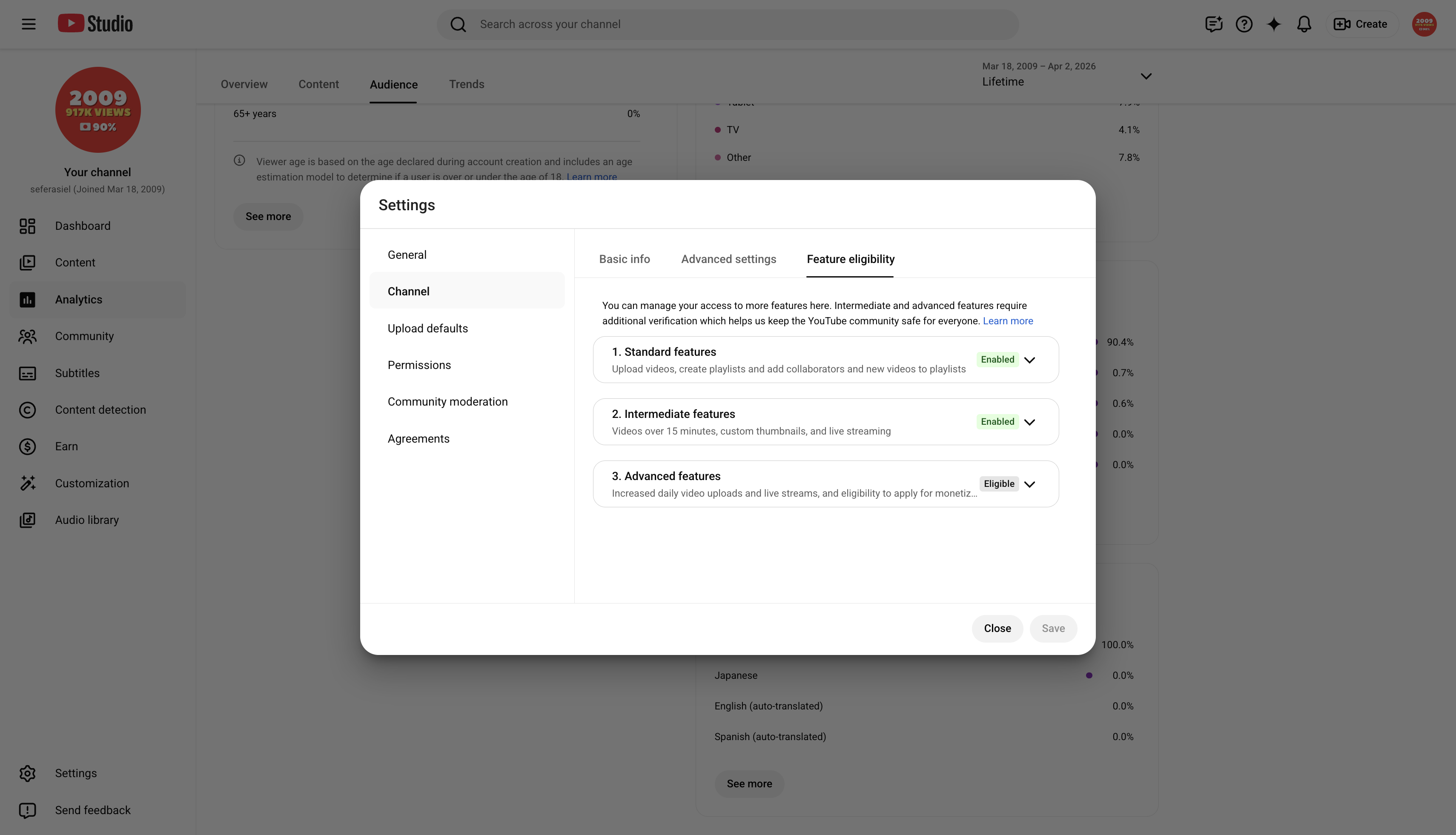This screenshot has height=835, width=1456.
Task: Click the 65+ years age row
Action: pos(436,114)
